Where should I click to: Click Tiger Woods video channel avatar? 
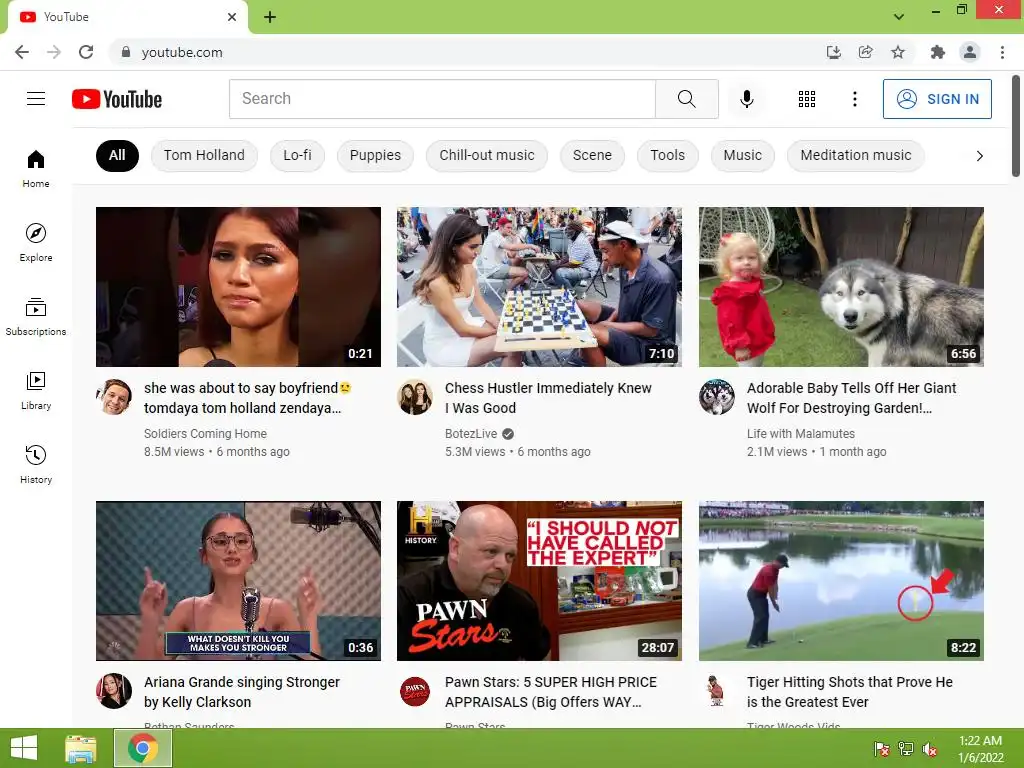tap(716, 691)
